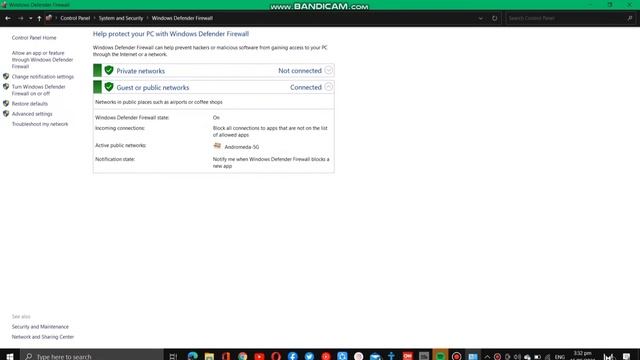Open Control Panel Home link

(34, 38)
